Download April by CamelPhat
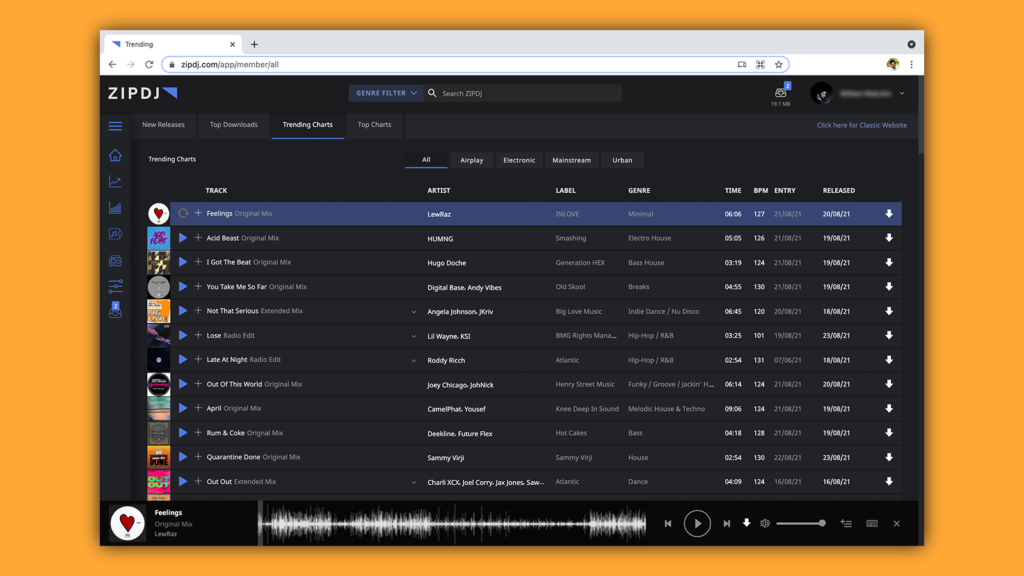Image resolution: width=1024 pixels, height=576 pixels. pyautogui.click(x=889, y=408)
